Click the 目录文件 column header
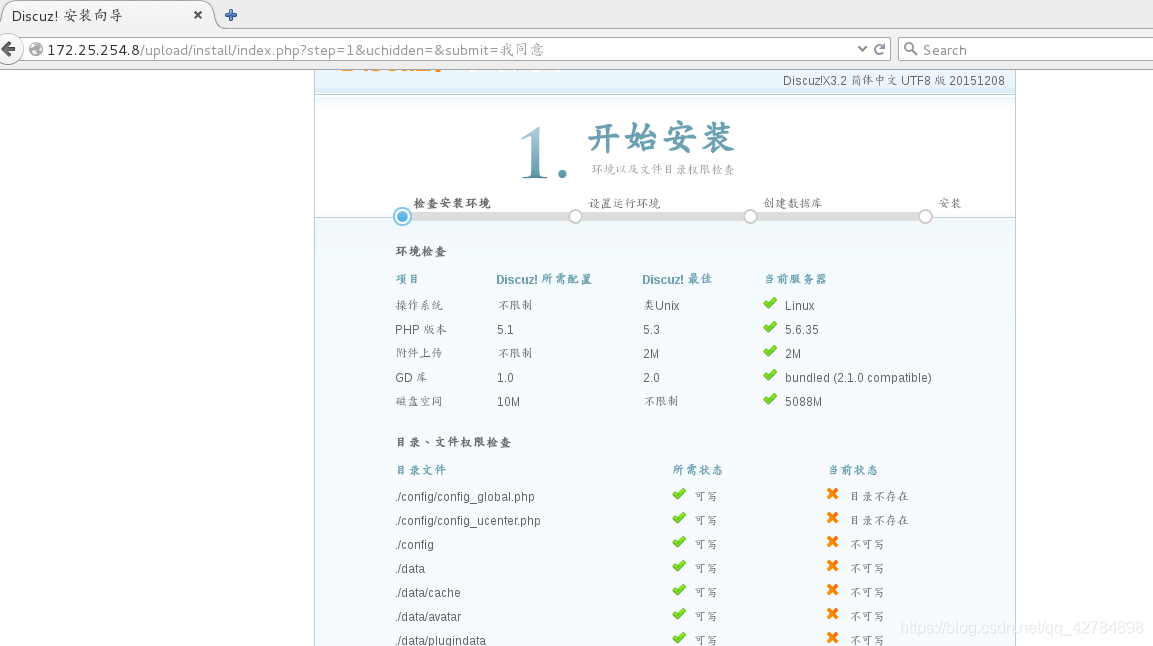Viewport: 1153px width, 646px height. pyautogui.click(x=421, y=470)
